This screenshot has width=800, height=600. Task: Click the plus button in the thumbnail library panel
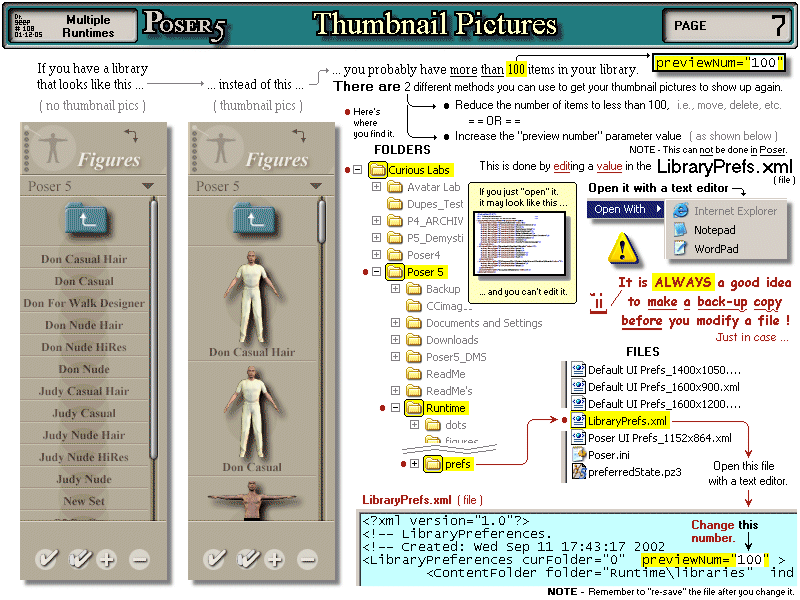click(x=275, y=560)
